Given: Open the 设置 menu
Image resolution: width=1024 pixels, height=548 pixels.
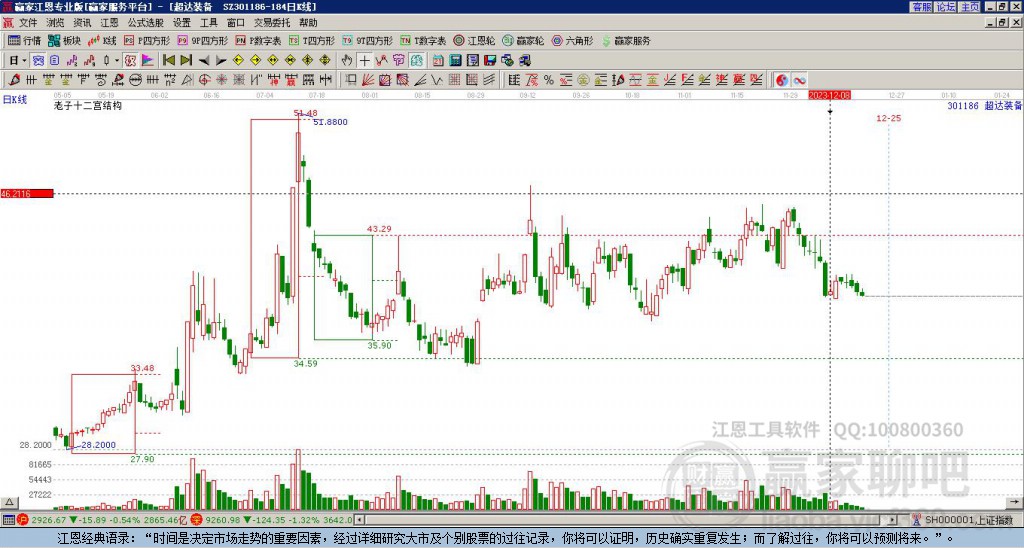Looking at the screenshot, I should coord(182,23).
